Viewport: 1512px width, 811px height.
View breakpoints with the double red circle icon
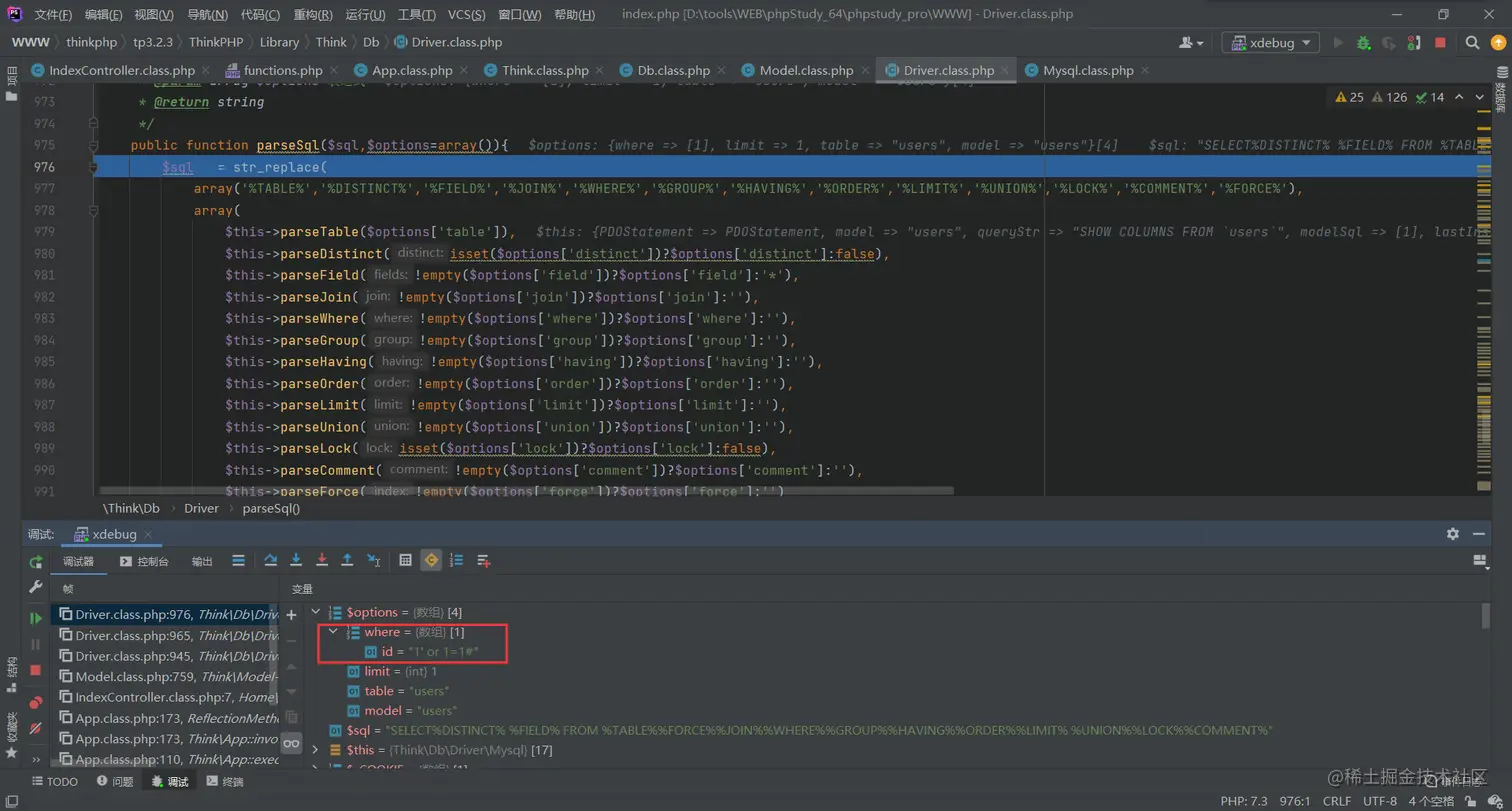point(36,702)
